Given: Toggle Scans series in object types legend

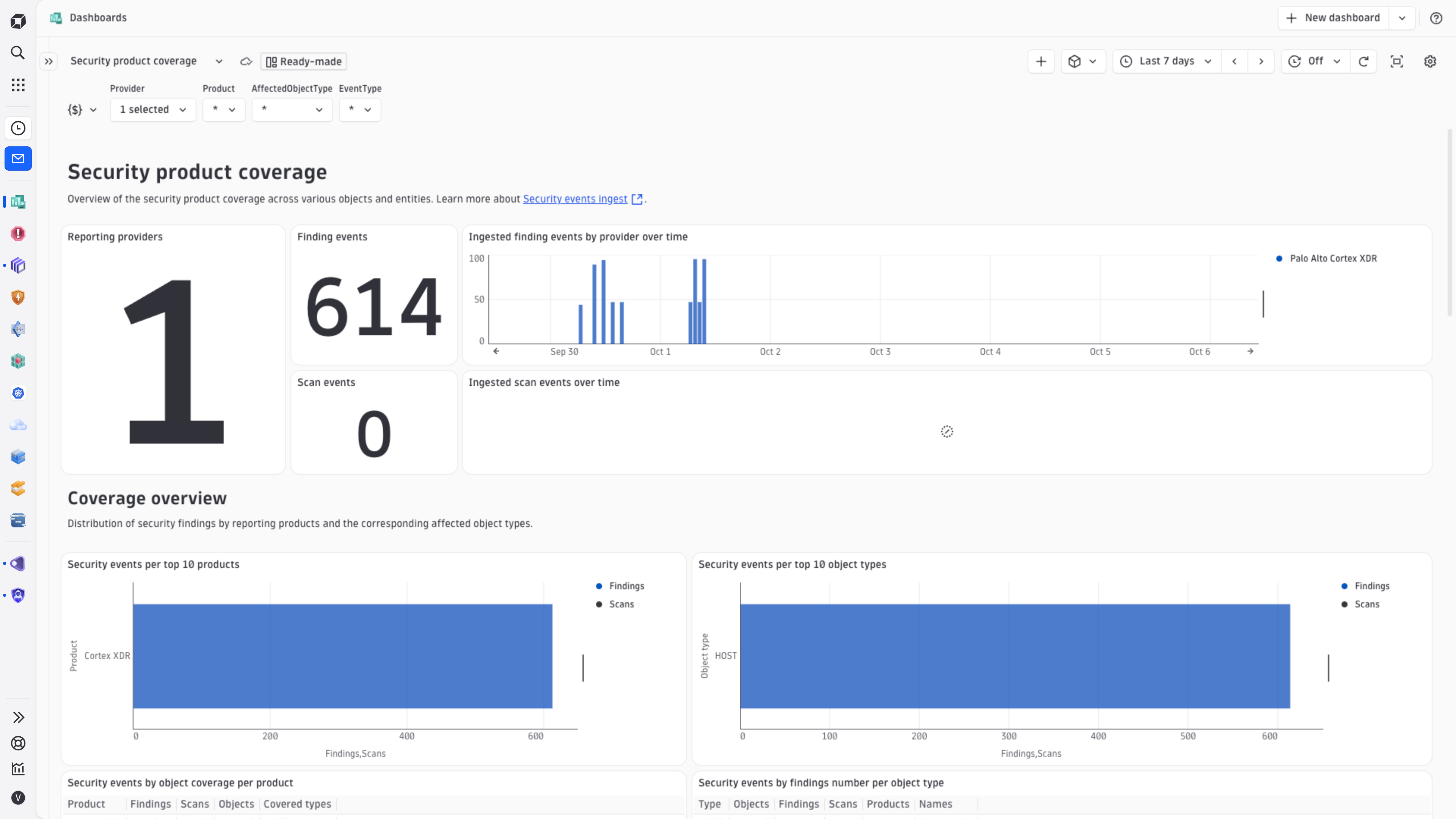Looking at the screenshot, I should 1360,604.
